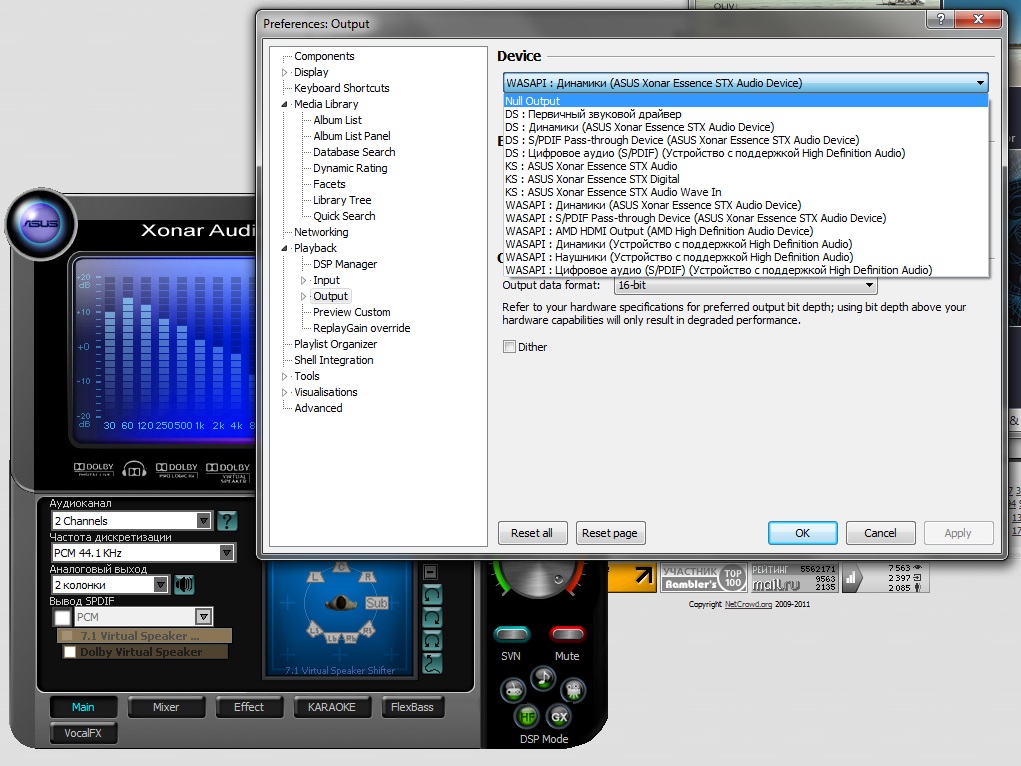Click the clockwise rotation icon in speaker shifter
This screenshot has height=766, width=1021.
pyautogui.click(x=432, y=618)
